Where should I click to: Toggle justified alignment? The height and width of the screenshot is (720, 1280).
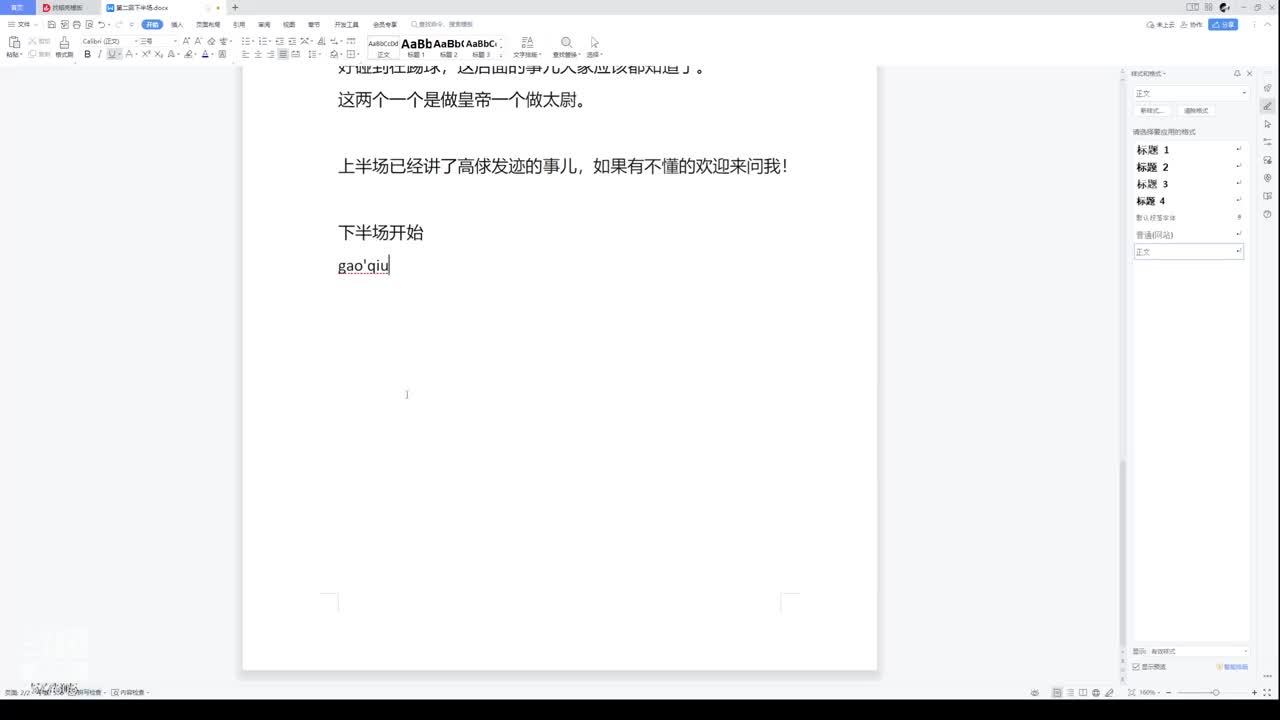283,54
